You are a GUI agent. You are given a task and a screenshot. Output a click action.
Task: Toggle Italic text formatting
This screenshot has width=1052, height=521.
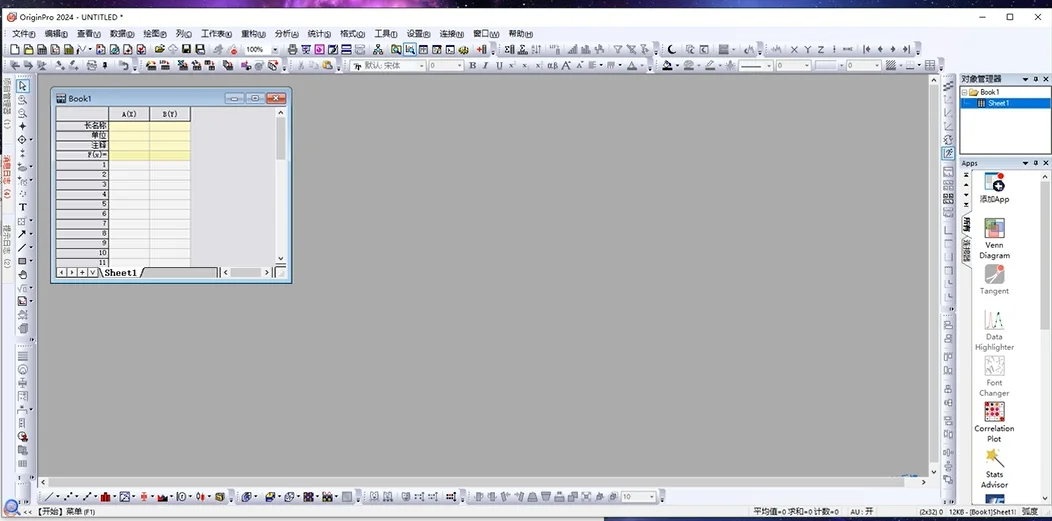click(486, 66)
